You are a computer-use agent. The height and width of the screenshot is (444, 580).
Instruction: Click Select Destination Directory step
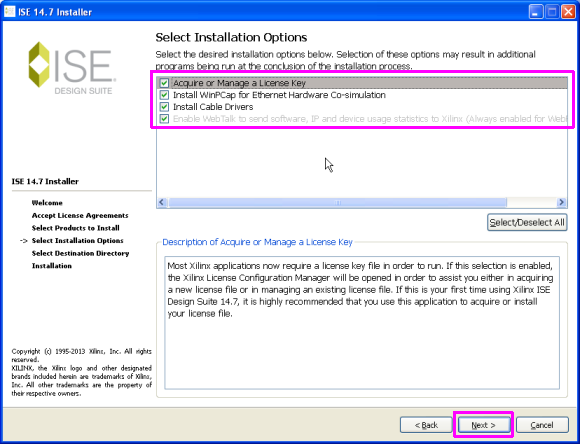click(x=80, y=253)
